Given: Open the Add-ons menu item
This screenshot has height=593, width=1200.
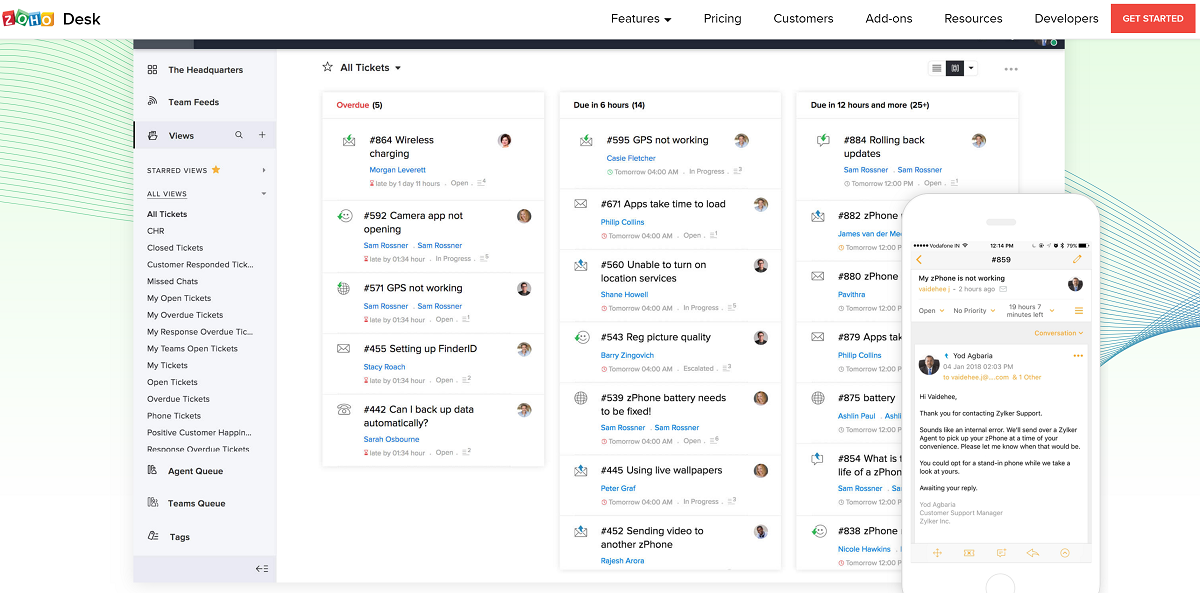Looking at the screenshot, I should (x=889, y=19).
